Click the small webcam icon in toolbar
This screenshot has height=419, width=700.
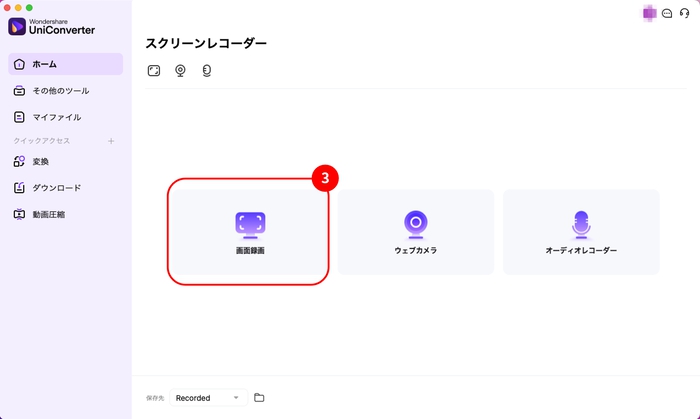coord(181,71)
